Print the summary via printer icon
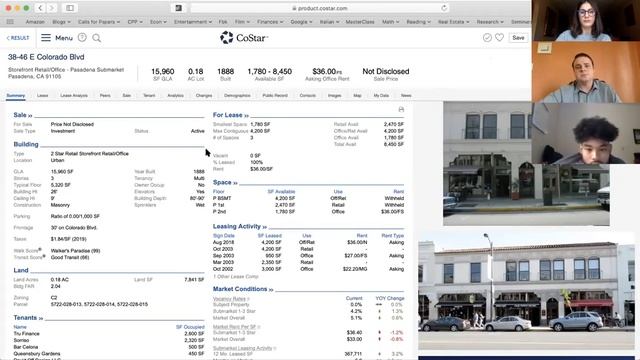Image resolution: width=640 pixels, height=360 pixels. coord(401,109)
